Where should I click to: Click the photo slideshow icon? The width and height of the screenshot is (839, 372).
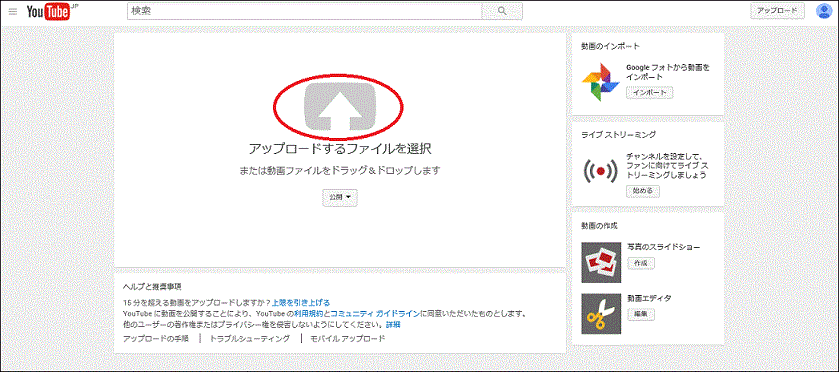[x=601, y=262]
